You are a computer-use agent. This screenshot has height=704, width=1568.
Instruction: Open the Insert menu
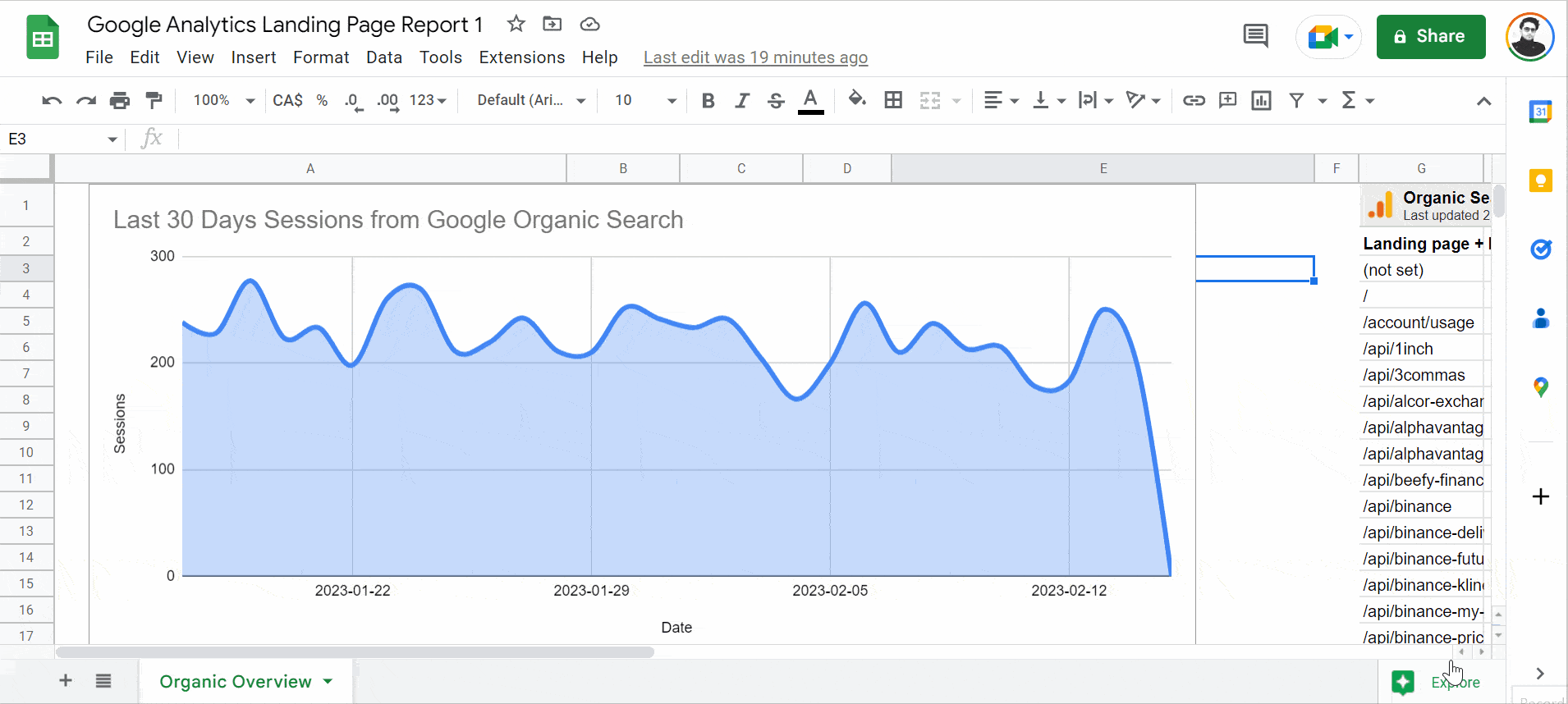254,57
